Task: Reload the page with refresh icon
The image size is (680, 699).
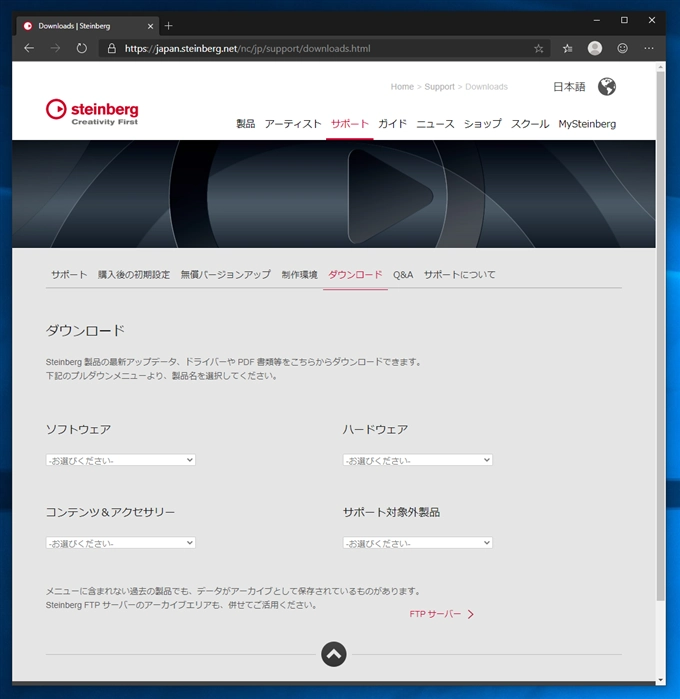Action: pyautogui.click(x=82, y=48)
